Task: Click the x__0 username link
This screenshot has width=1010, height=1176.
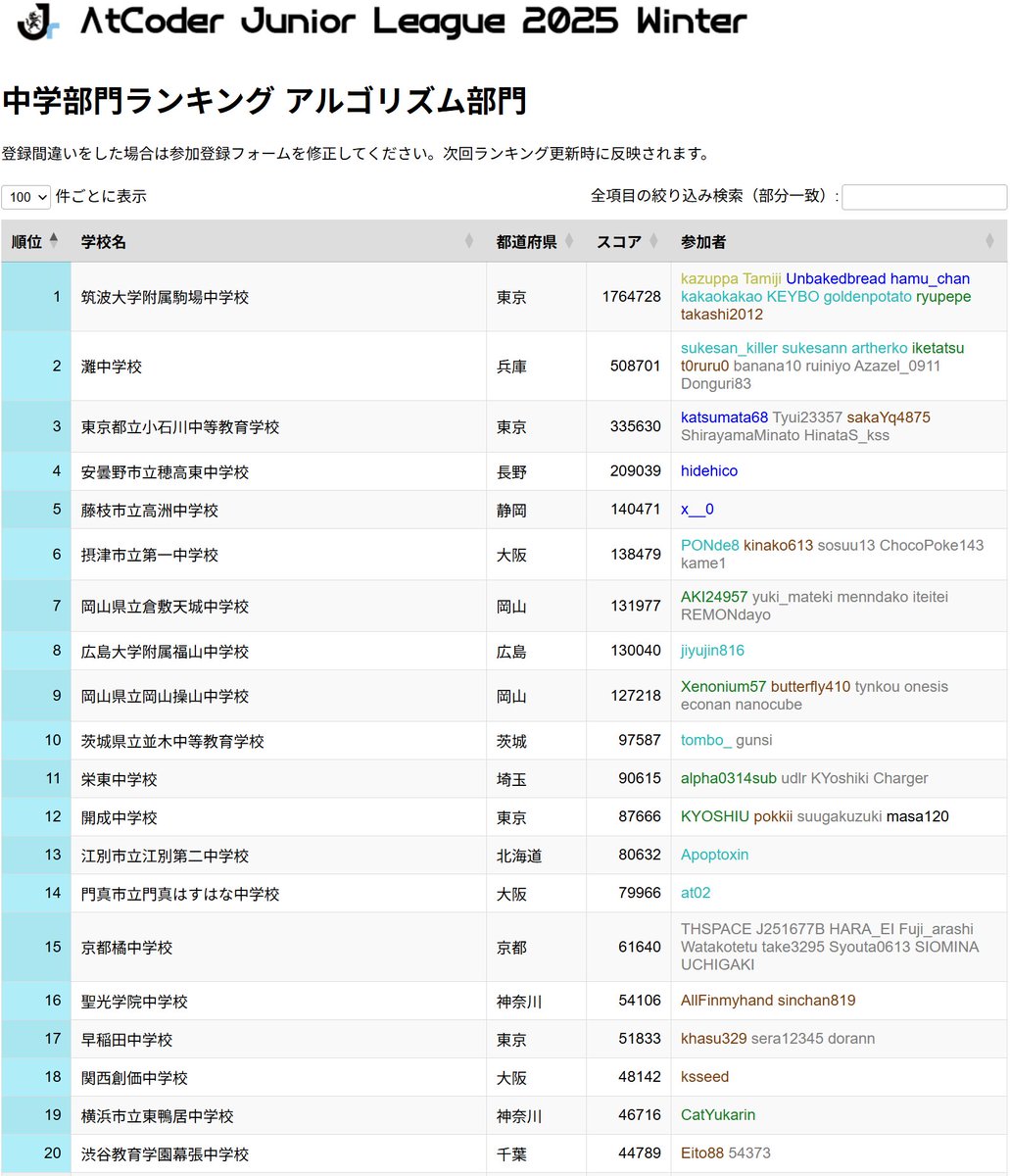Action: click(x=696, y=510)
